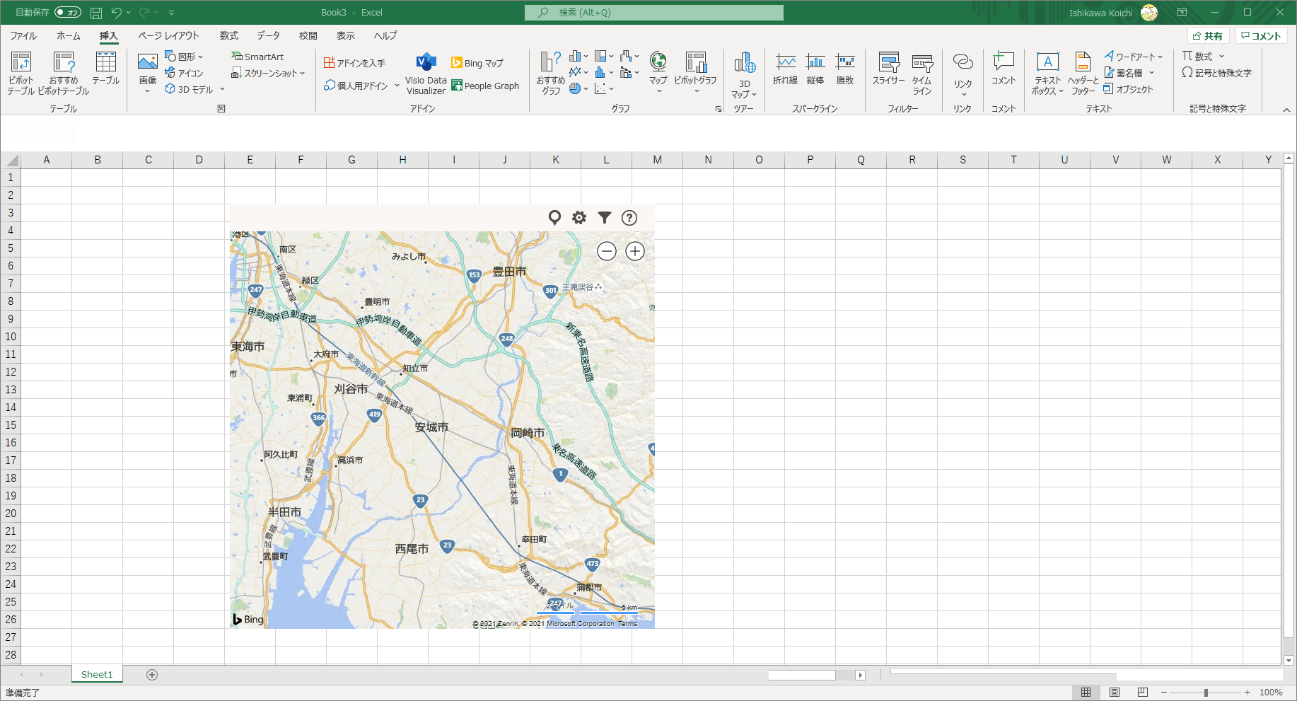Switch to the ホーム tab

68,35
